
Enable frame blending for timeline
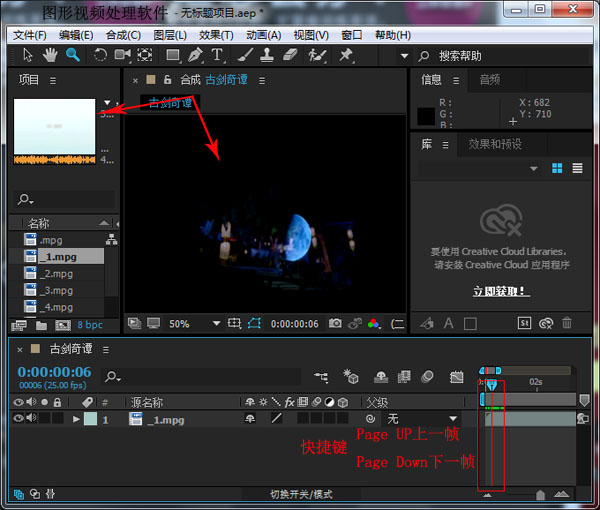coord(404,377)
